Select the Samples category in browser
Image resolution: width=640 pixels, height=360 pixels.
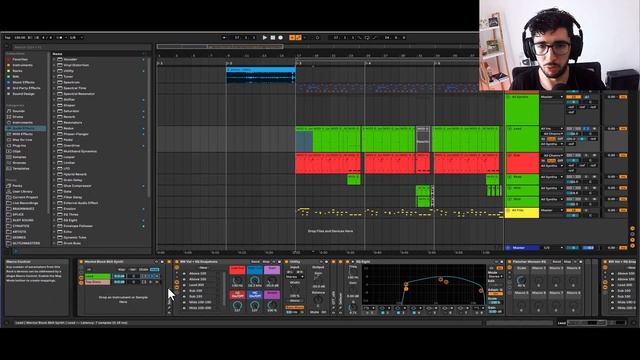(19, 157)
